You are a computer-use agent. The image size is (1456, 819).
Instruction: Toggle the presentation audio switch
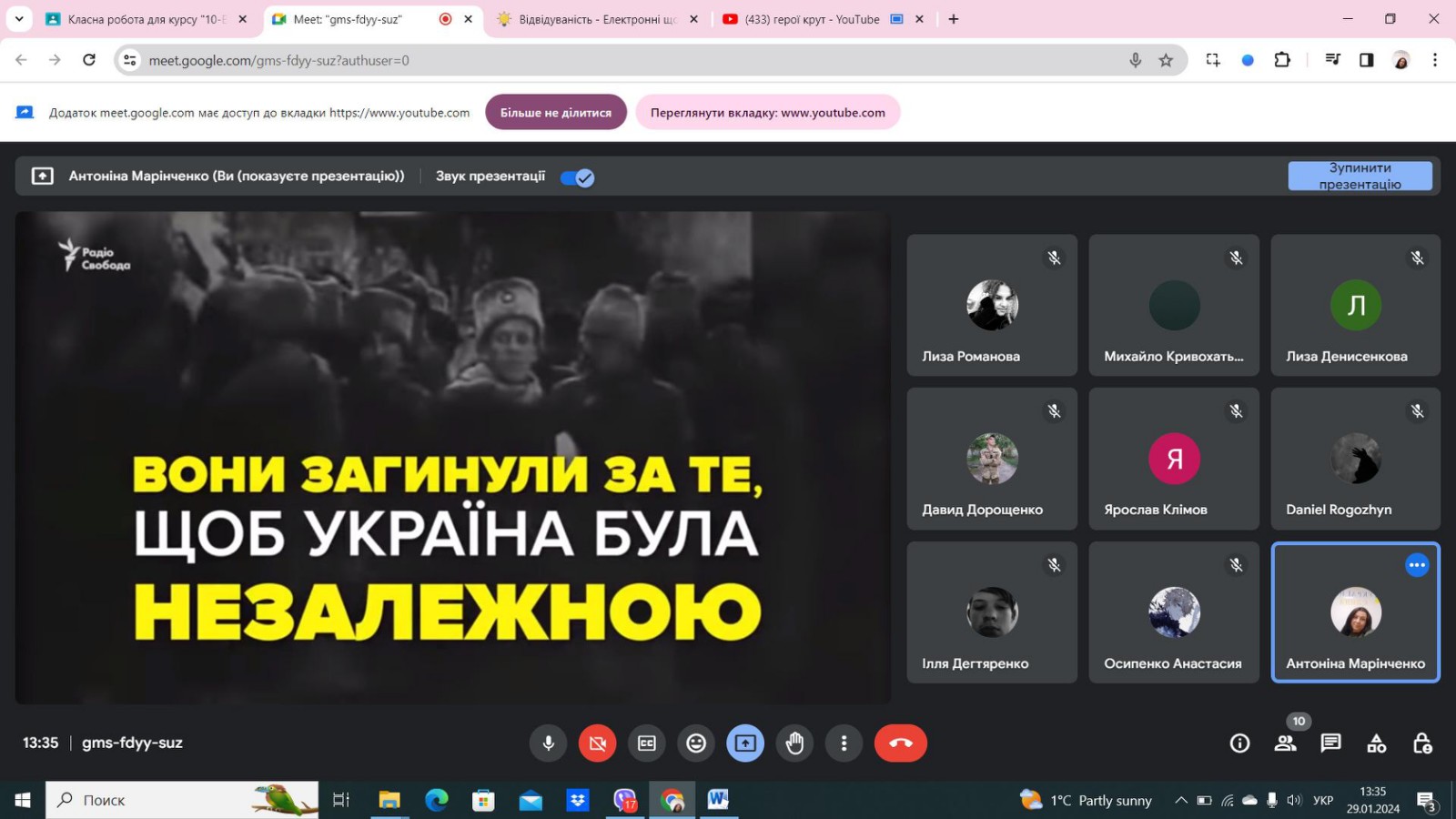577,177
